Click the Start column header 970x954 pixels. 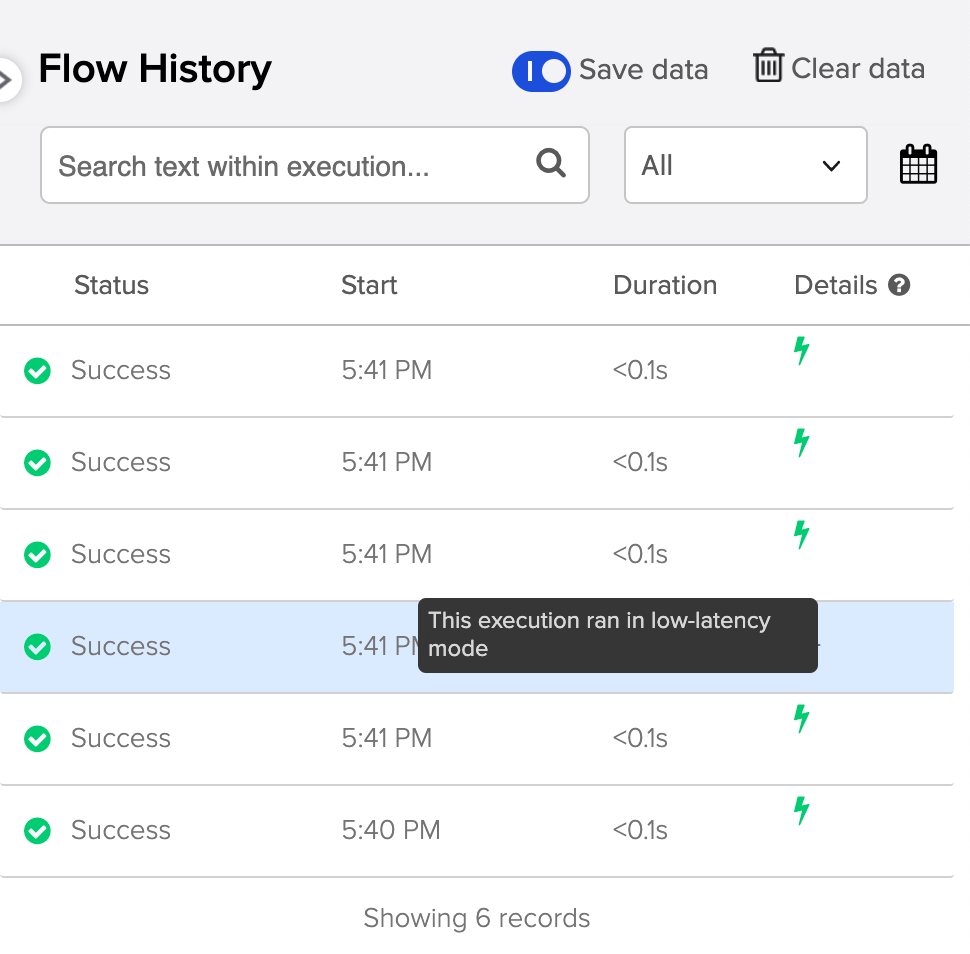[369, 286]
